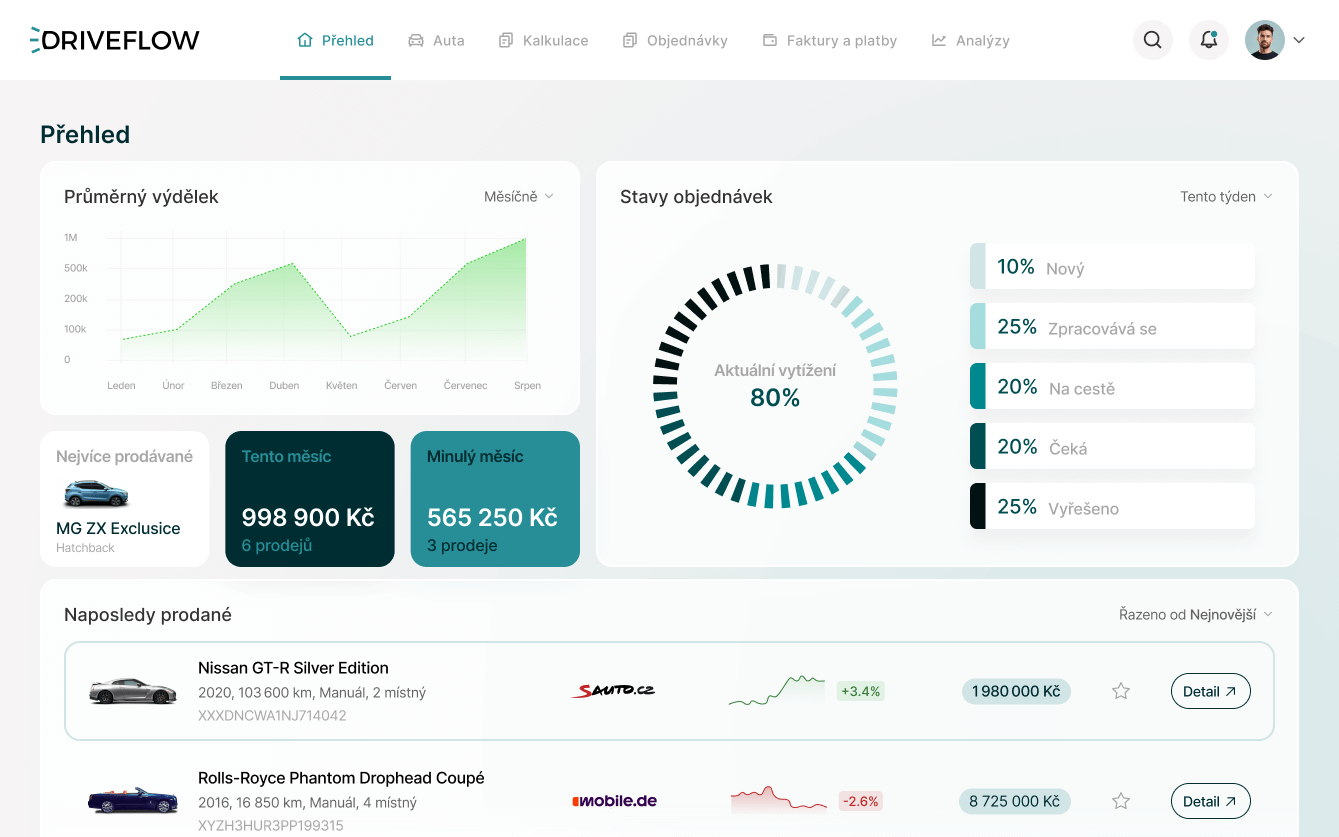The width and height of the screenshot is (1339, 837).
Task: Click the 80% utilization progress ring
Action: [773, 390]
